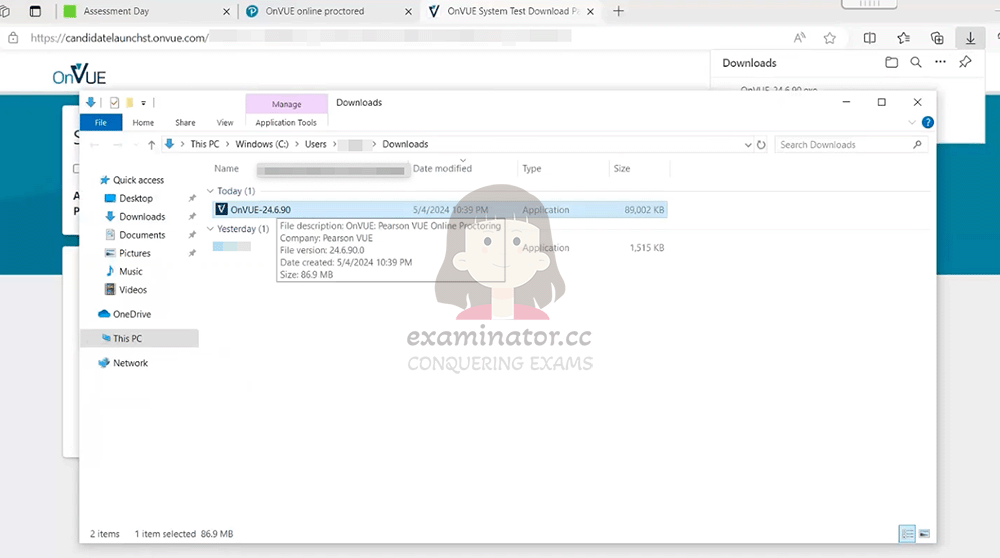The width and height of the screenshot is (1000, 558).
Task: Close the Assessment Day tab
Action: pos(226,11)
